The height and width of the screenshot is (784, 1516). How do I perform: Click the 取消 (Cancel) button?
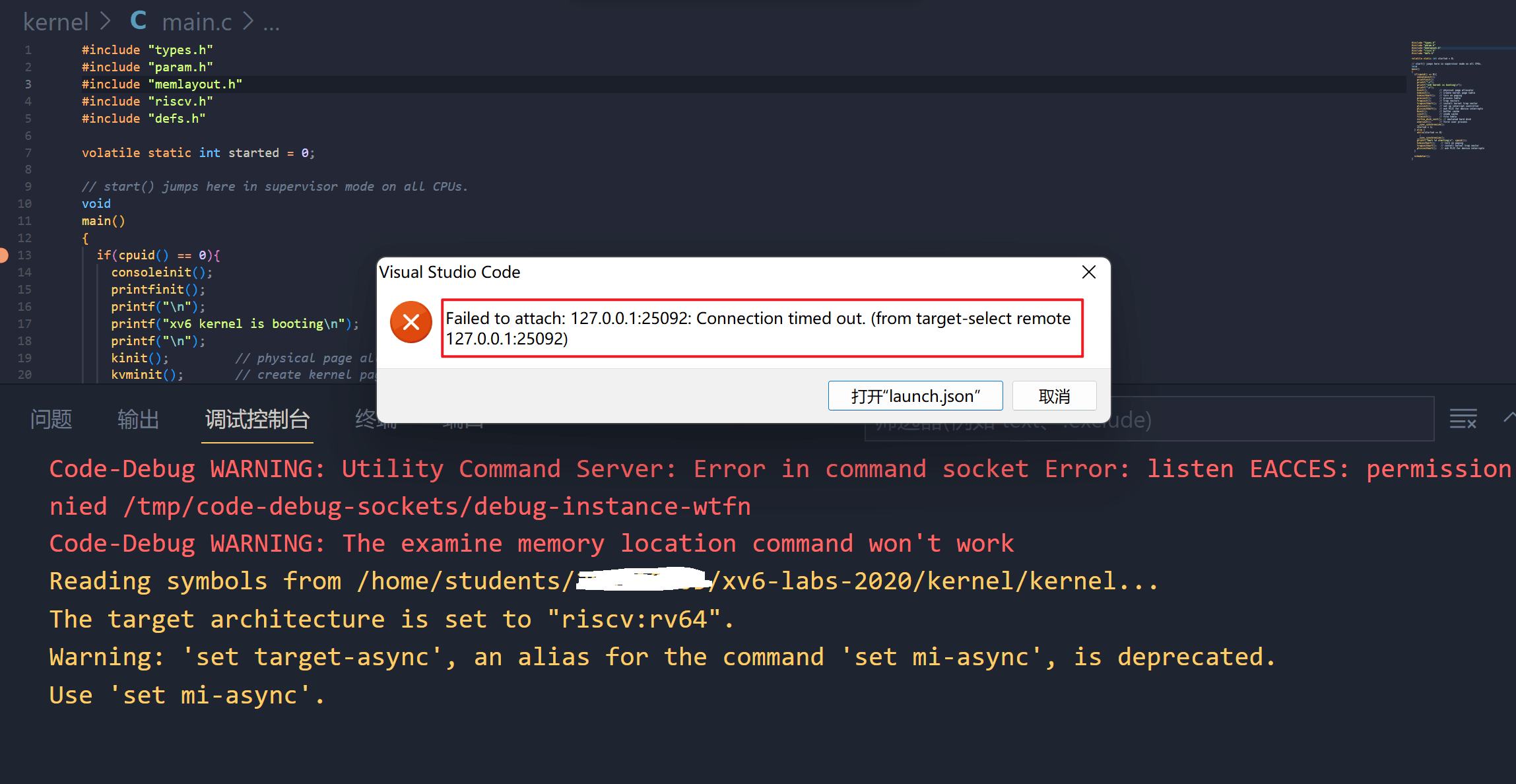(1054, 395)
